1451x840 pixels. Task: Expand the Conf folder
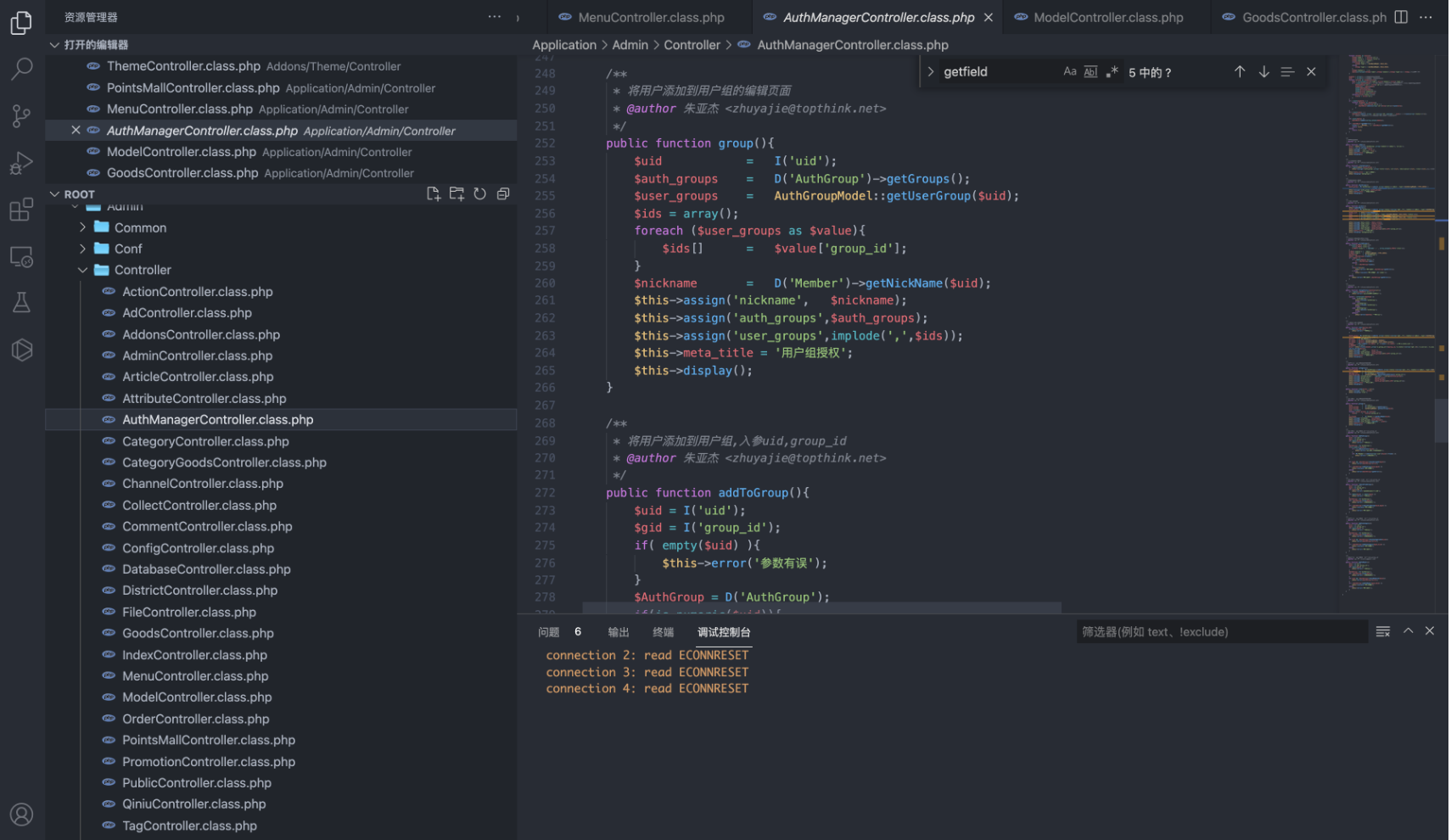coord(128,249)
